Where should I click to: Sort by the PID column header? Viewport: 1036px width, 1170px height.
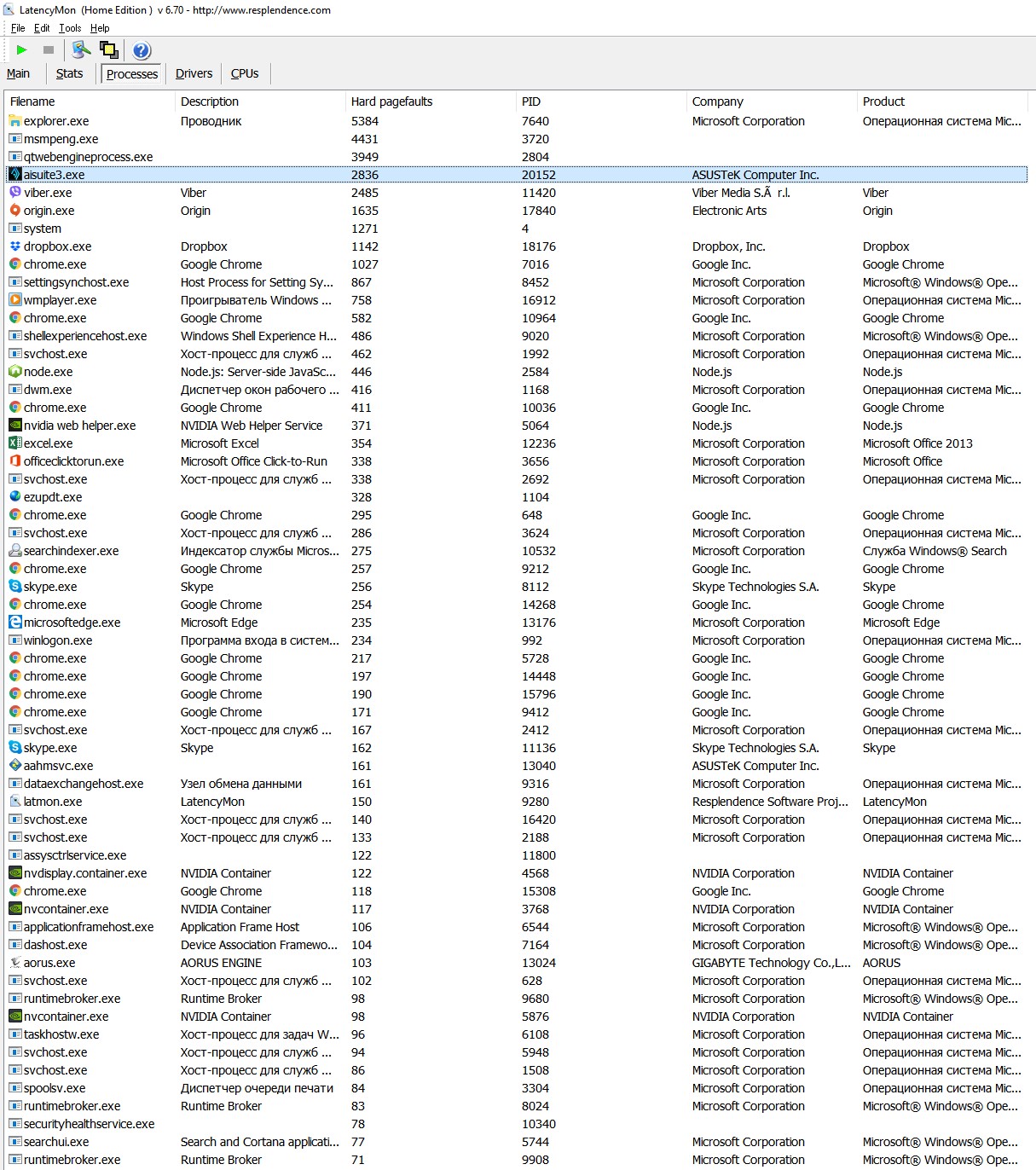pyautogui.click(x=601, y=101)
